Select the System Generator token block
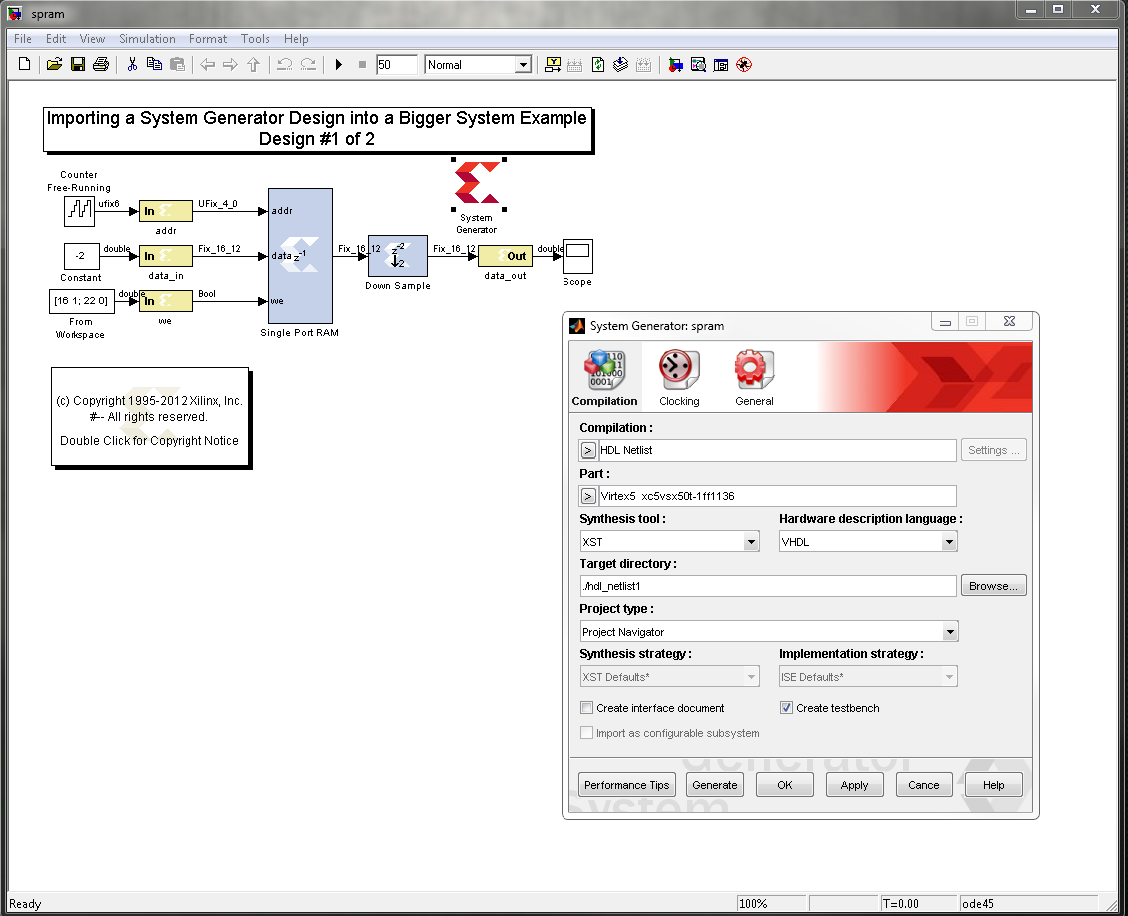Screen dimensions: 1128x916 (x=477, y=184)
